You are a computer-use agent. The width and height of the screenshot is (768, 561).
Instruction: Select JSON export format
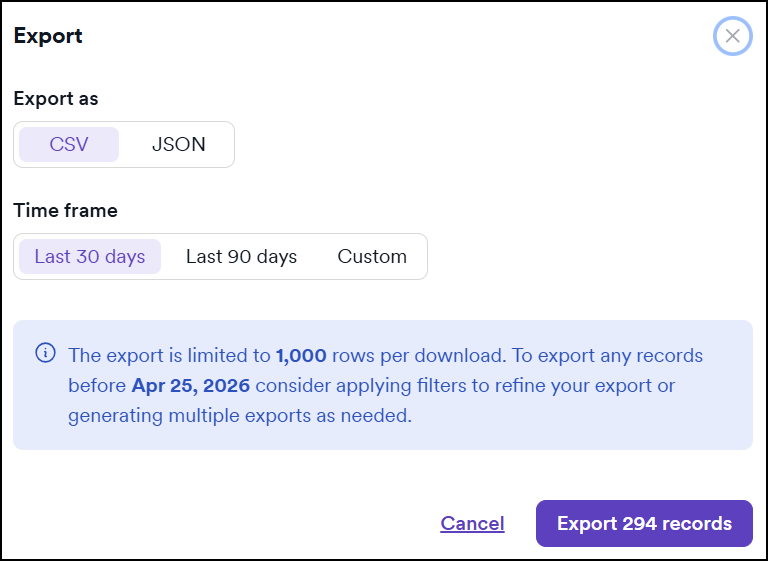tap(178, 145)
